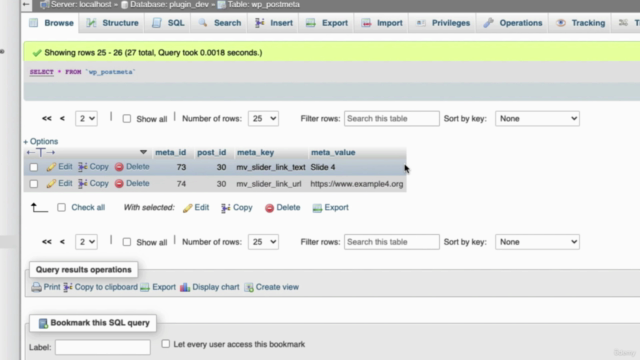
Task: Open the Insert tab
Action: pyautogui.click(x=274, y=23)
